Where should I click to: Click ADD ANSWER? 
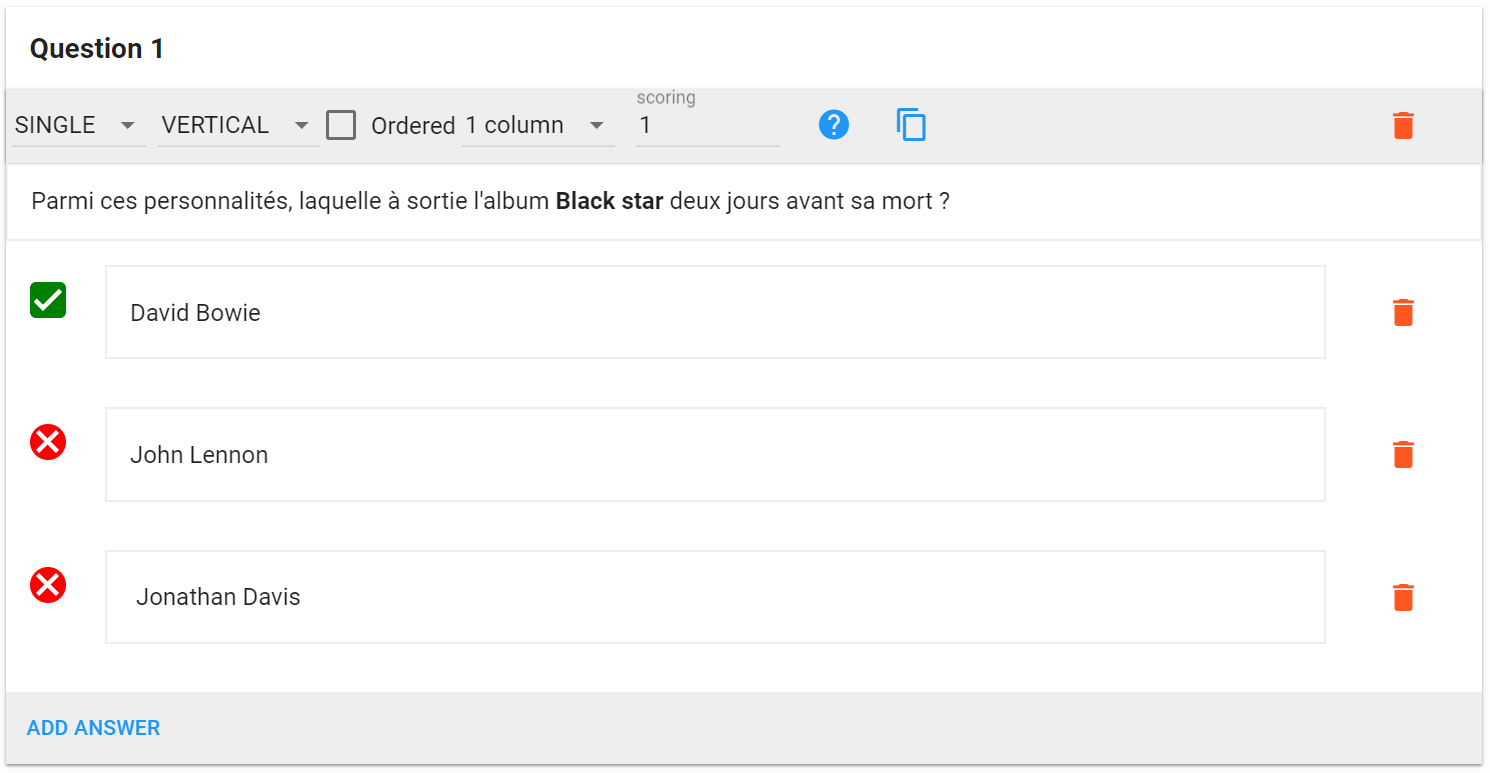pos(93,728)
